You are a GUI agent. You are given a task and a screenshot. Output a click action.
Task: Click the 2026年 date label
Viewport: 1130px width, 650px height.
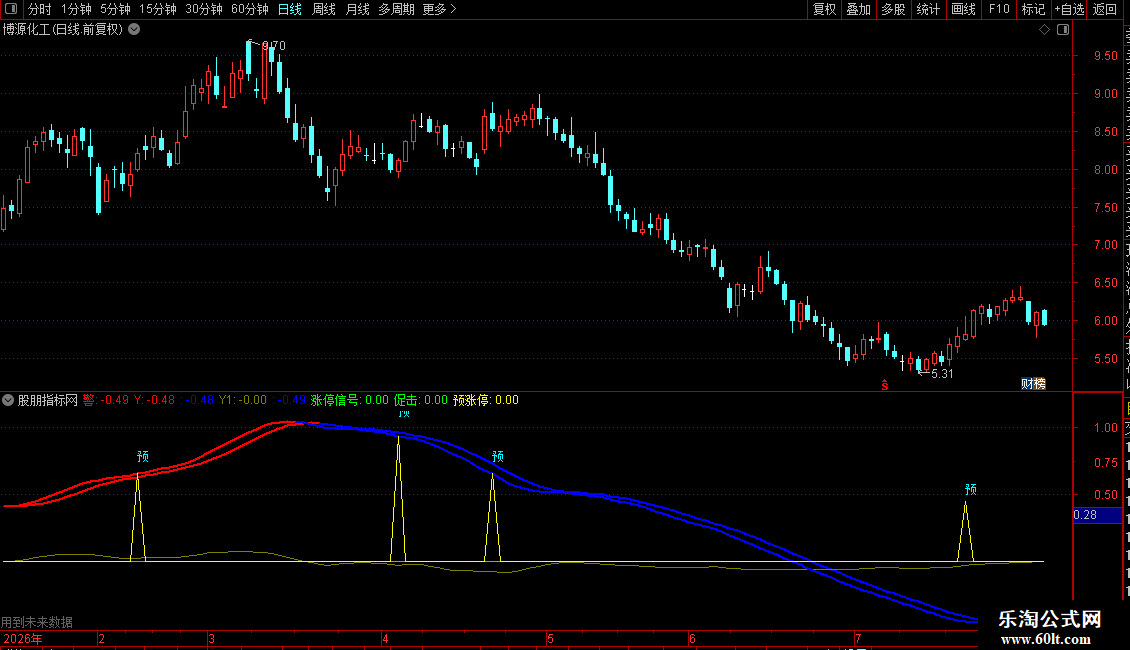[x=23, y=639]
